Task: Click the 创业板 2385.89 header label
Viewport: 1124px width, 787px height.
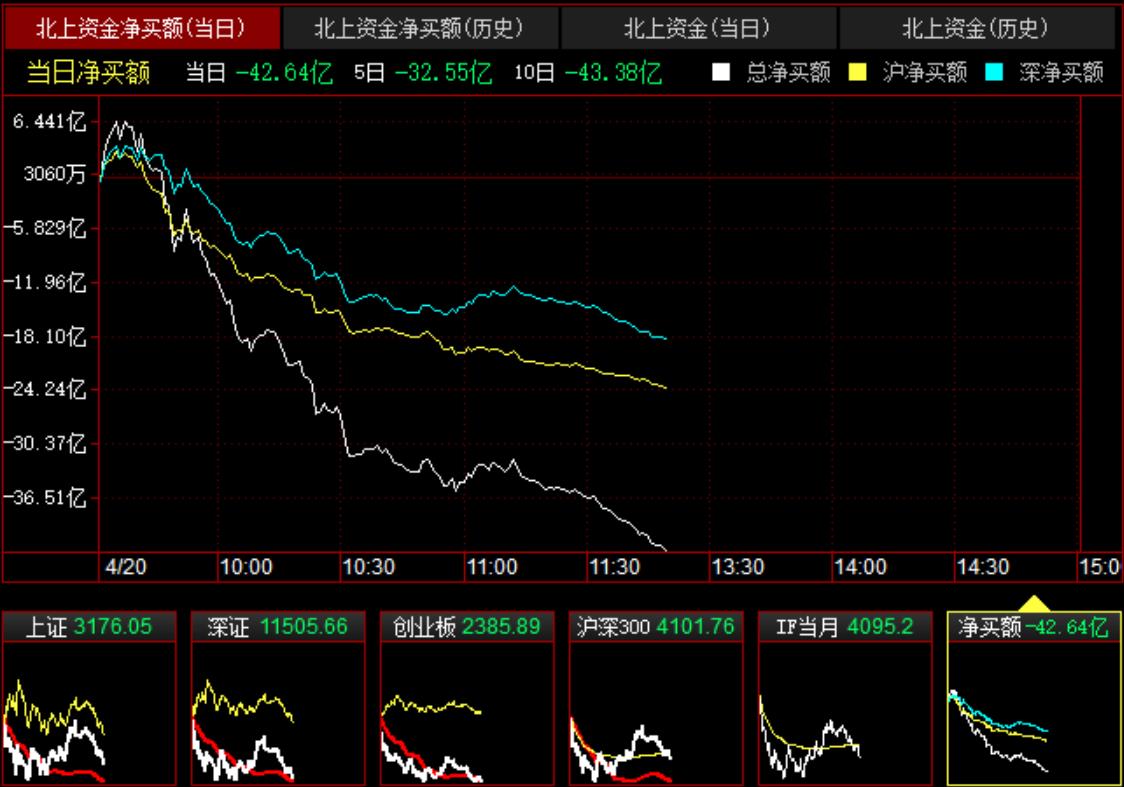Action: coord(466,627)
